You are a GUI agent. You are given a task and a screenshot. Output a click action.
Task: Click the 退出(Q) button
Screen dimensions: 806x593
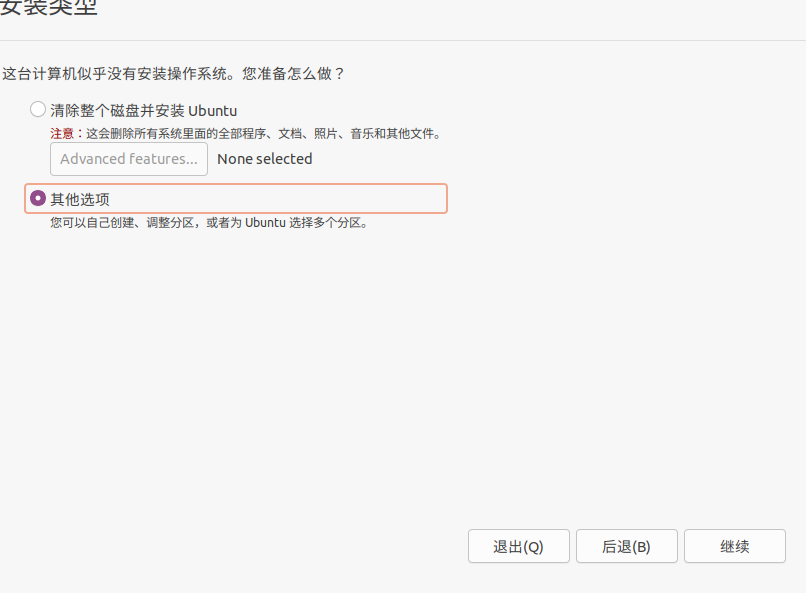point(519,546)
